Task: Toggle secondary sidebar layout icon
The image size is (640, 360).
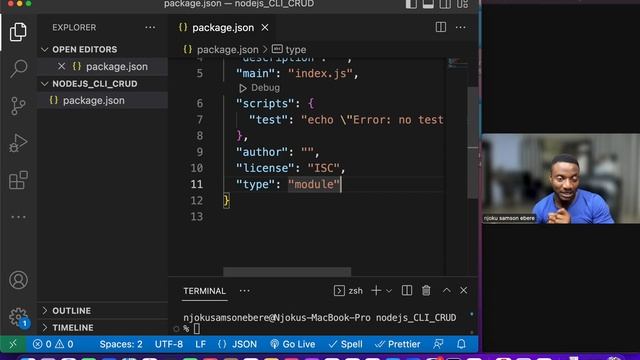Action: (x=445, y=4)
